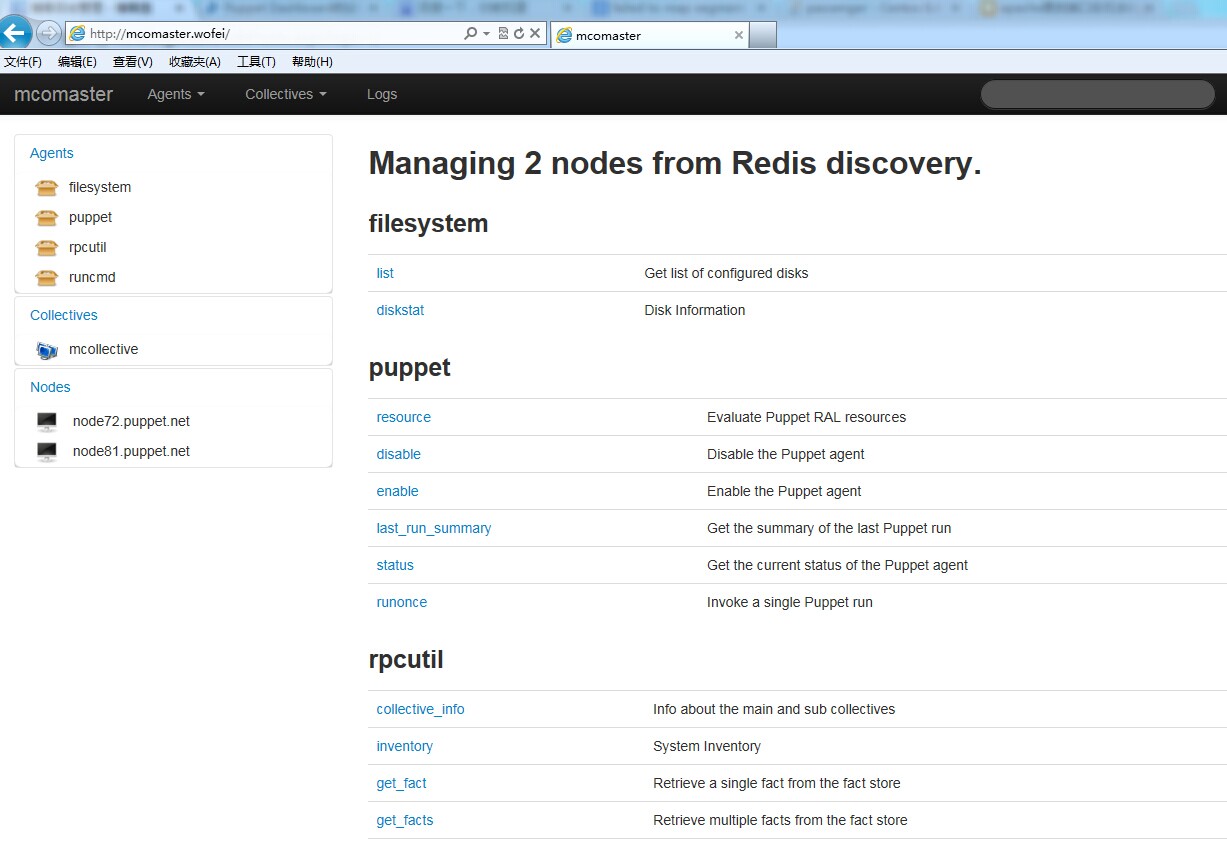Click the rpcutil inventory action link
Image resolution: width=1227 pixels, height=845 pixels.
coord(405,746)
